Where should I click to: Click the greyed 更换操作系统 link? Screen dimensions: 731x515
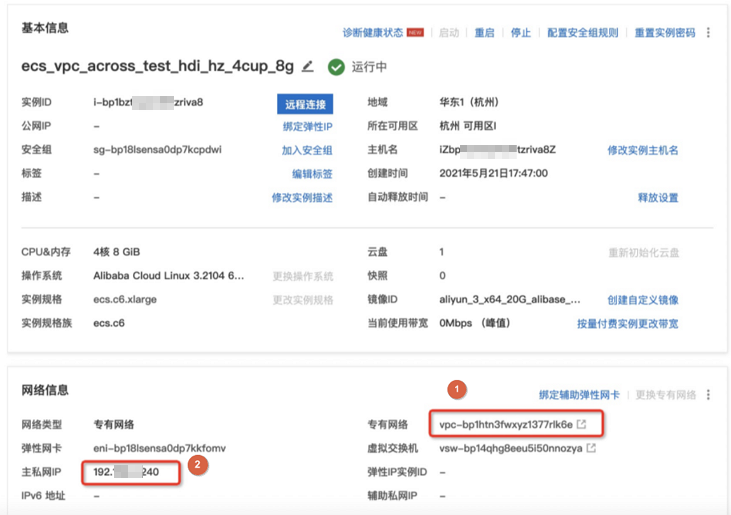click(303, 276)
